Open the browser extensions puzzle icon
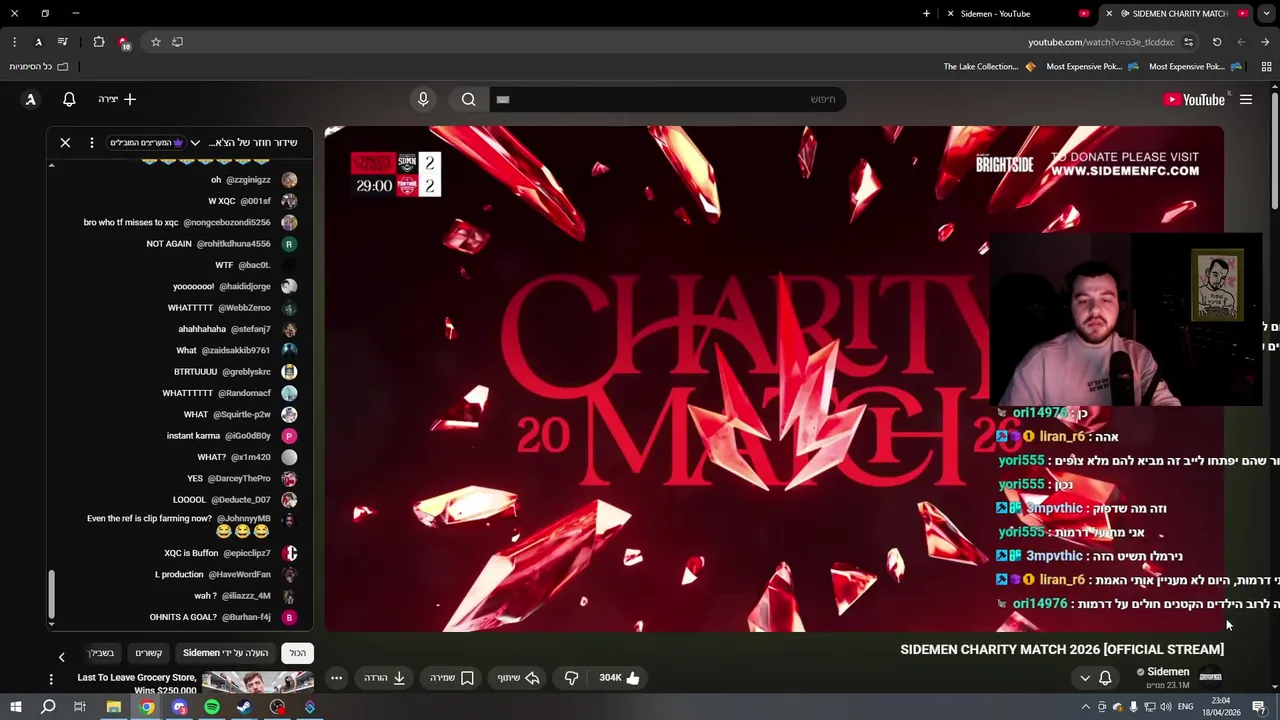The height and width of the screenshot is (720, 1280). click(x=98, y=42)
